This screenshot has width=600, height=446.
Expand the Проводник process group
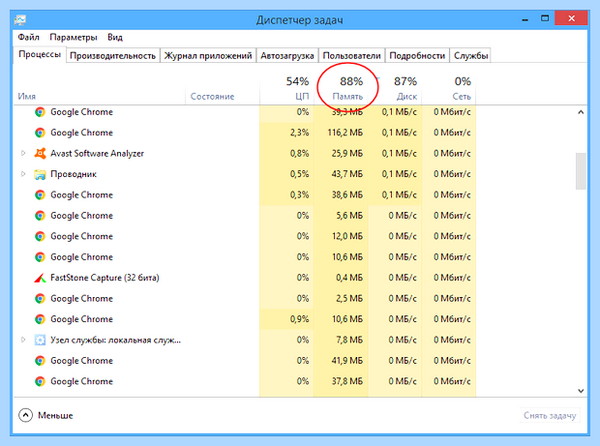point(23,174)
